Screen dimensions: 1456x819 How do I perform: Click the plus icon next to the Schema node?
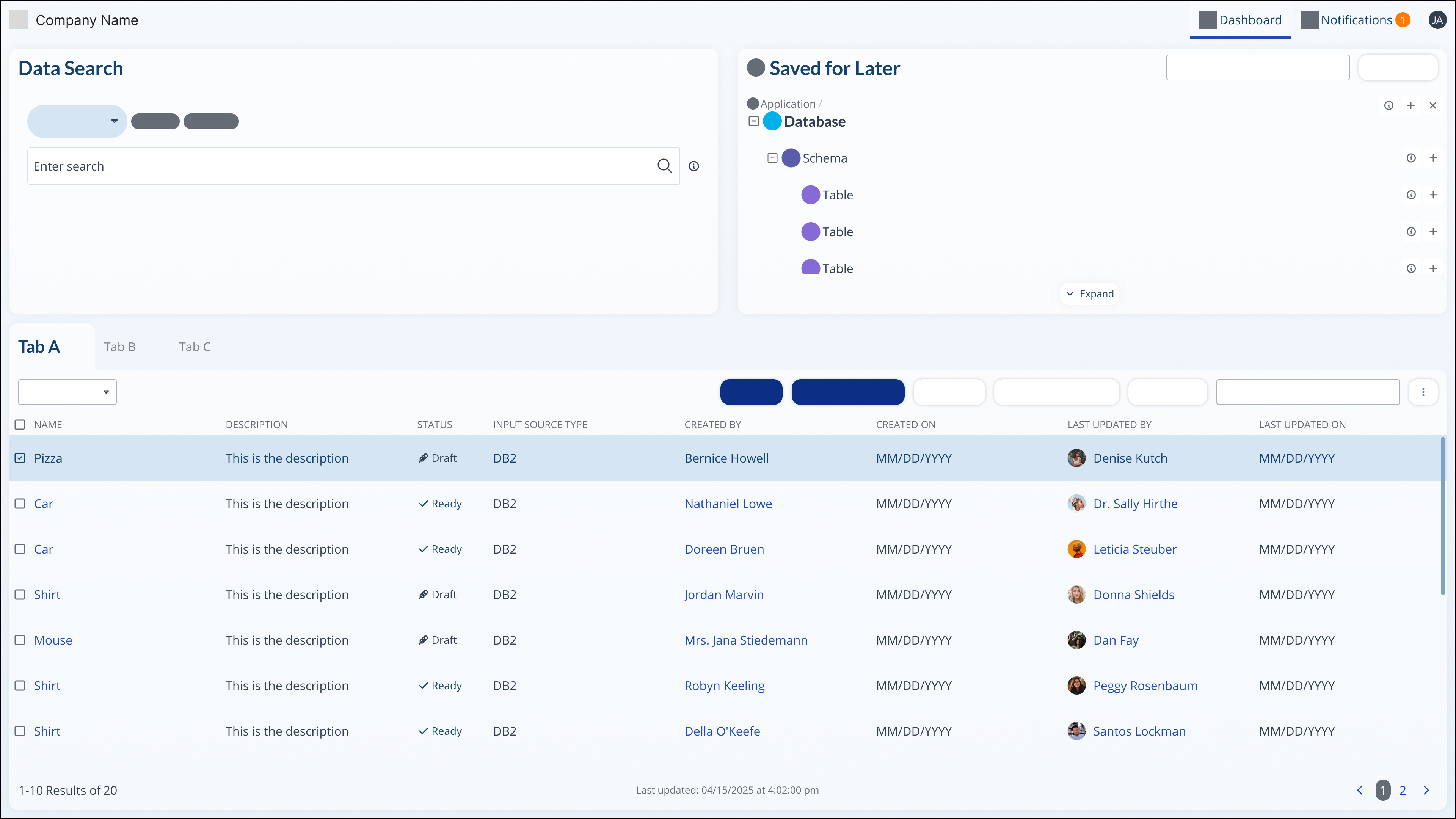(x=1433, y=158)
